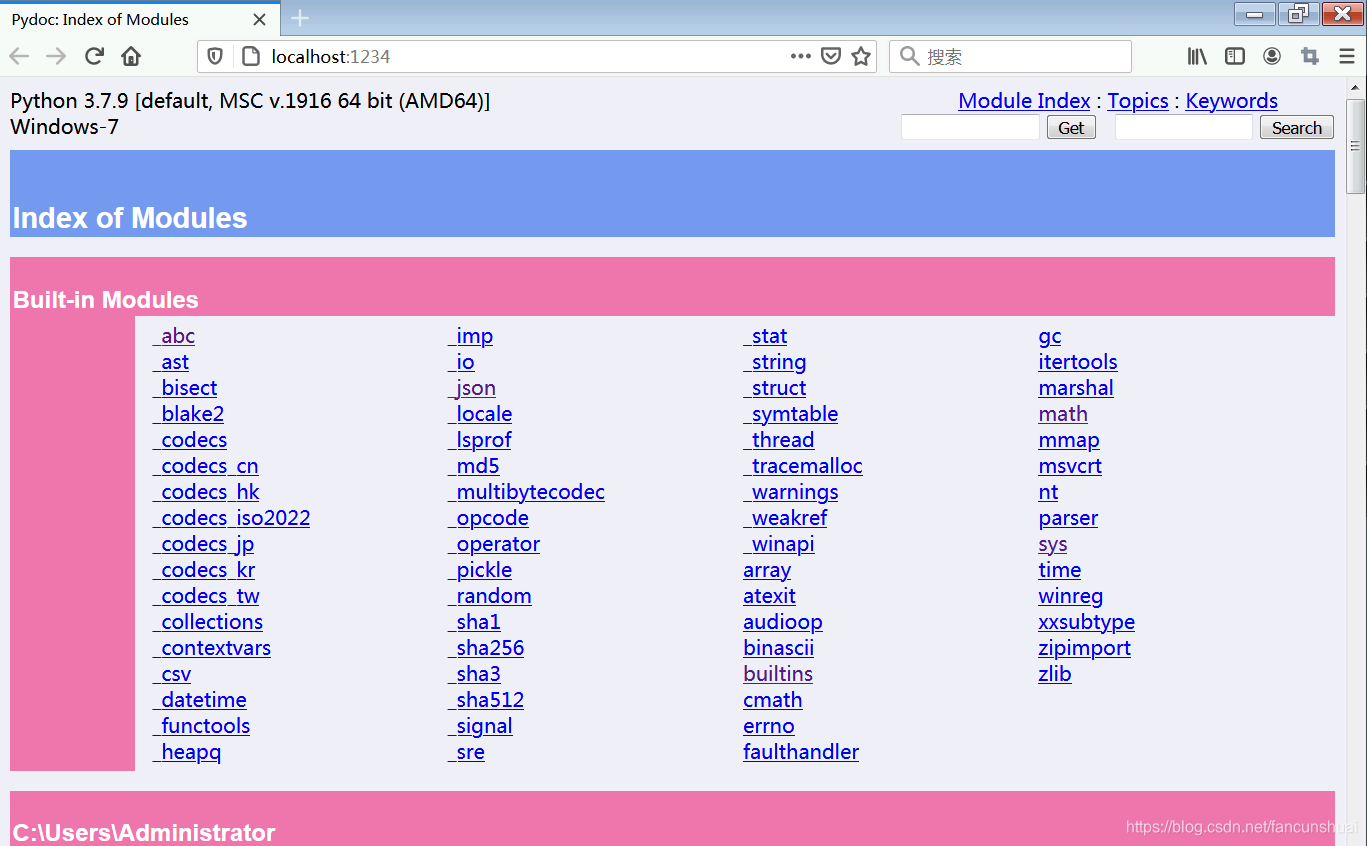Reload the current page
Image resolution: width=1367 pixels, height=846 pixels.
(x=94, y=57)
